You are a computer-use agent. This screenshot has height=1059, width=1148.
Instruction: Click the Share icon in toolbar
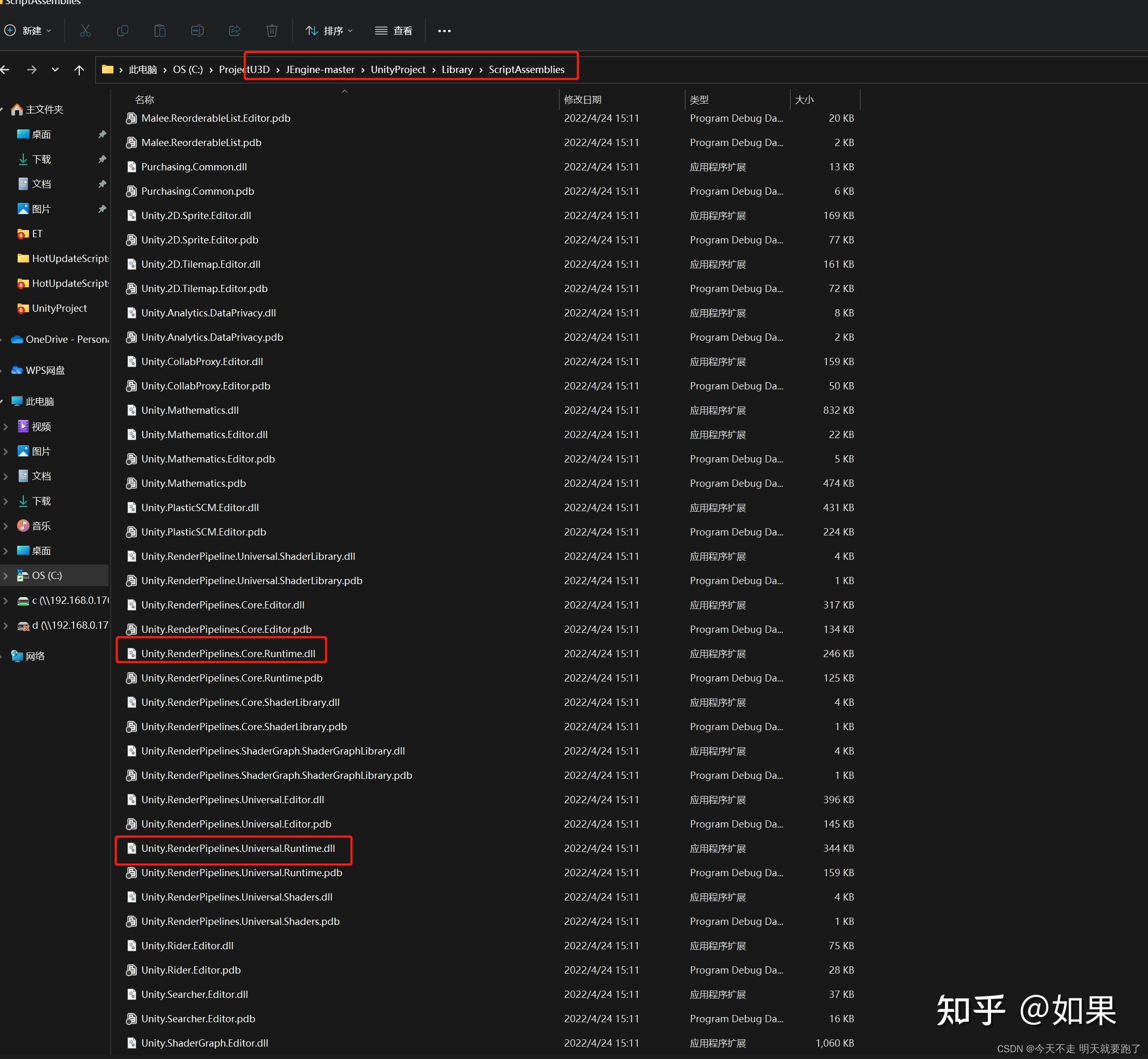coord(234,31)
